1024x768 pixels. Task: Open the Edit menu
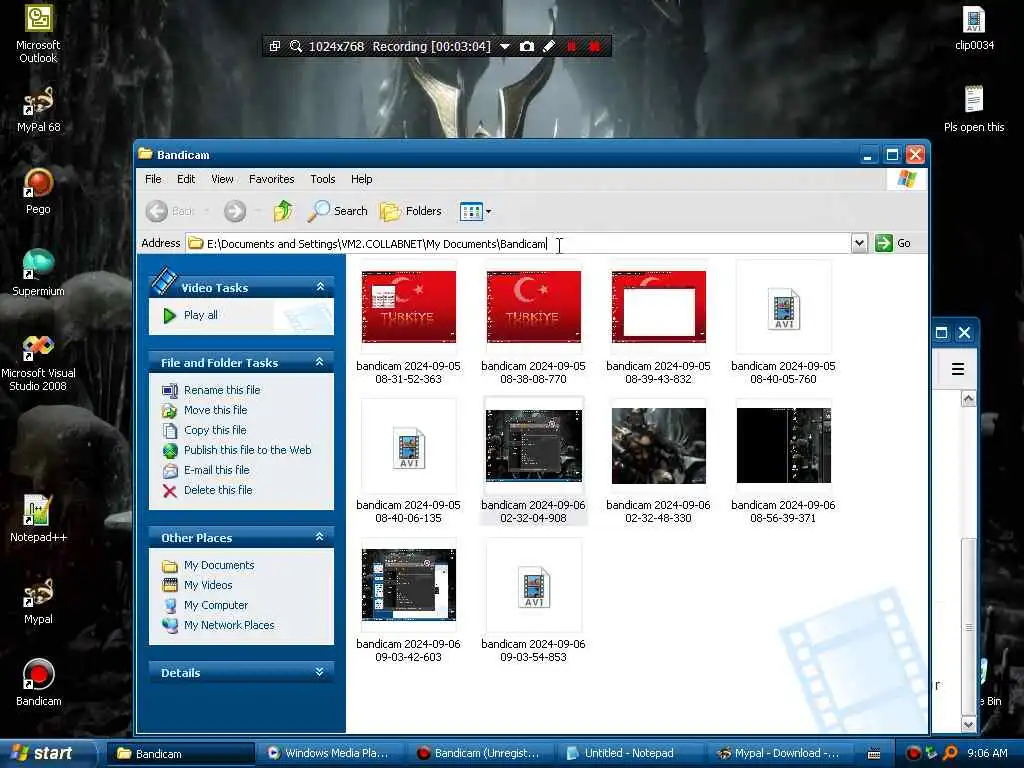186,179
